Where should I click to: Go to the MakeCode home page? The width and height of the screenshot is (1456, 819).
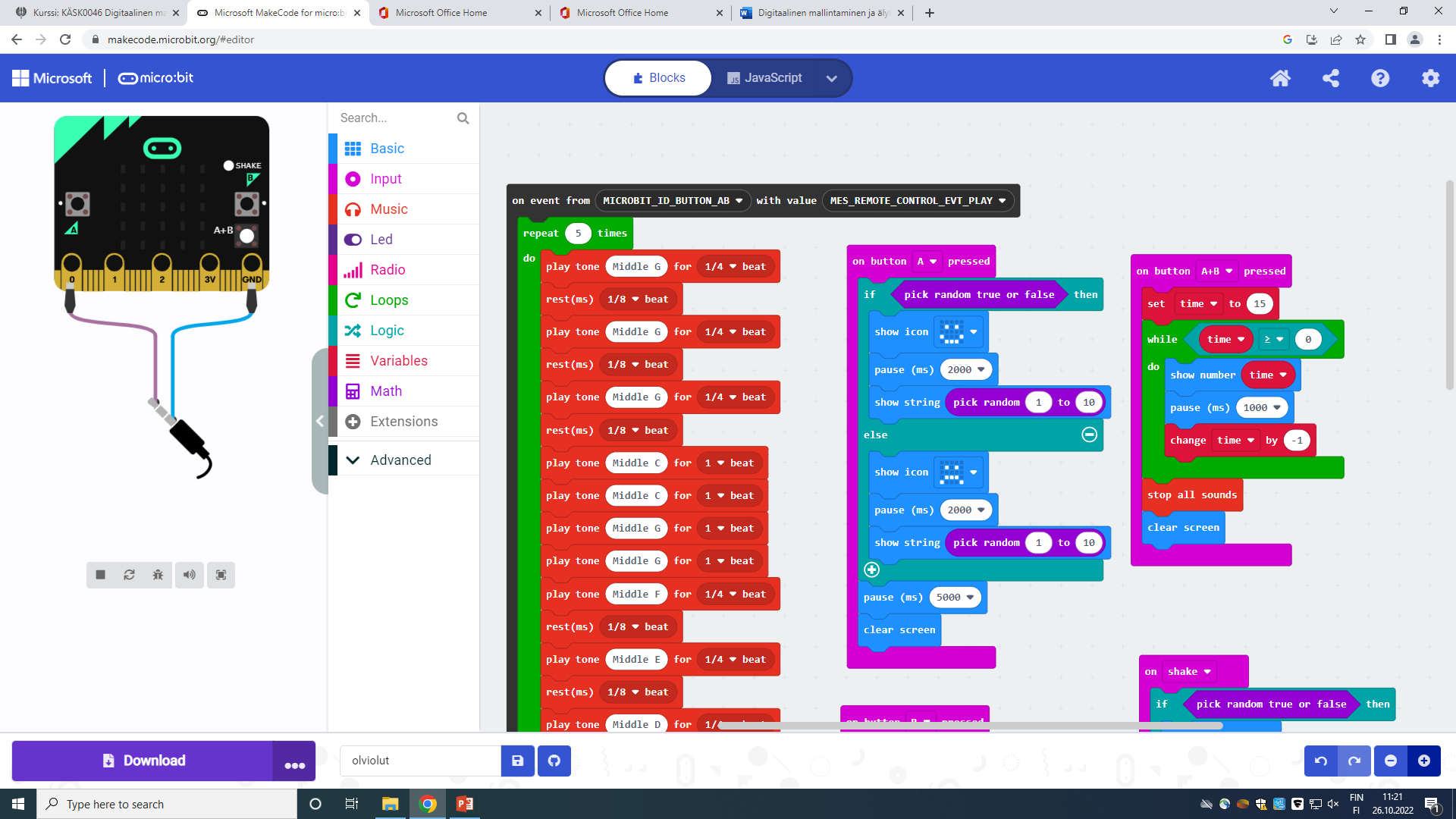[x=1280, y=78]
